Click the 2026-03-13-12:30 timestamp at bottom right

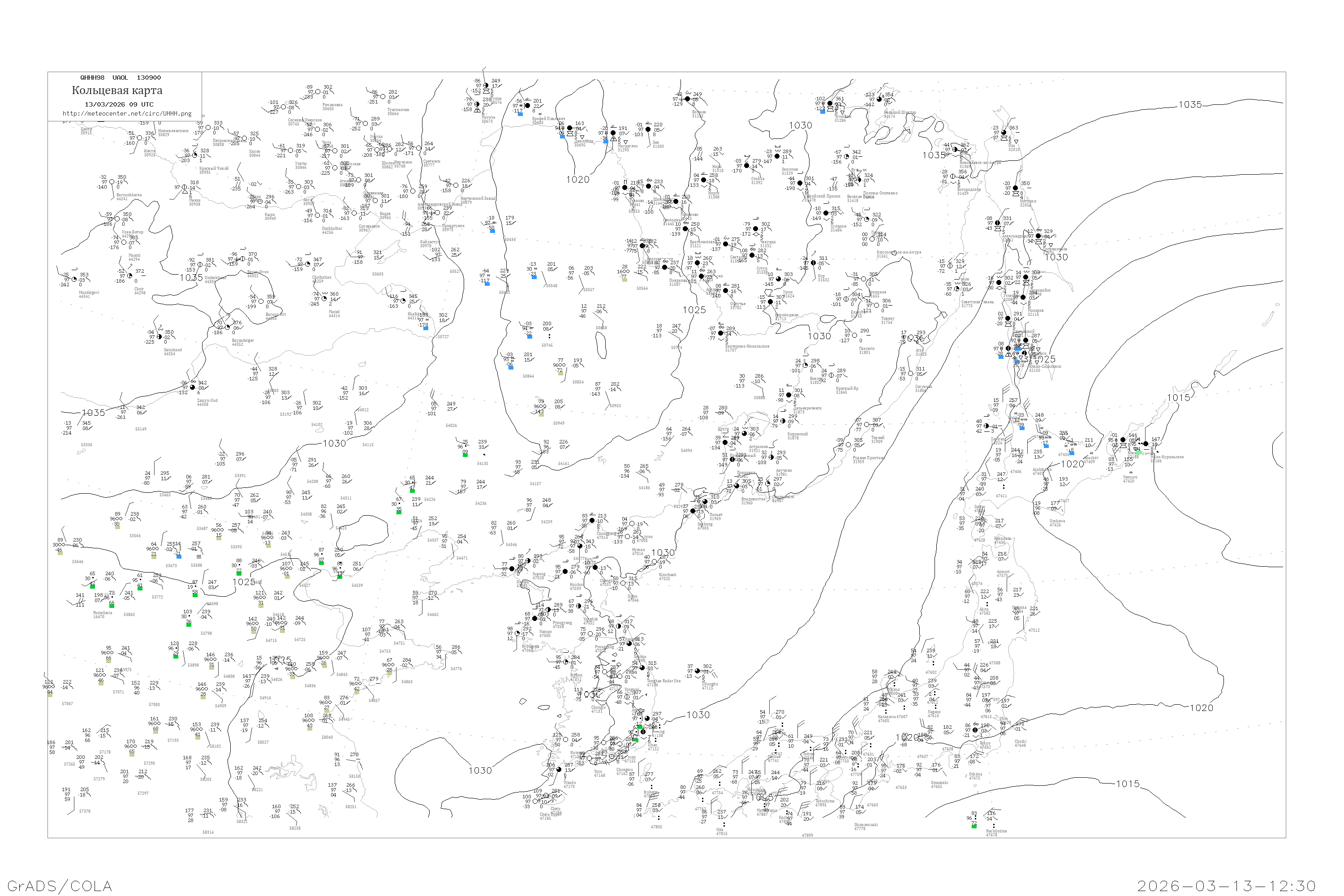point(1226,886)
